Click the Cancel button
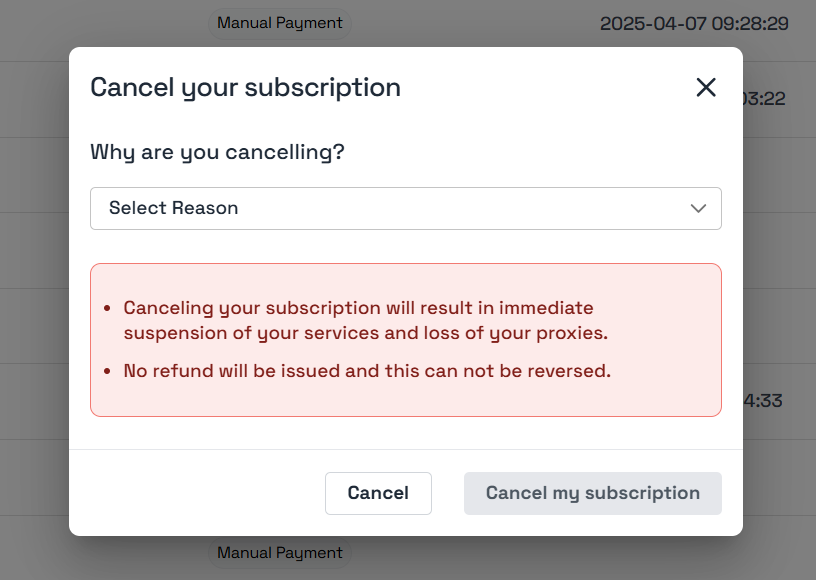Screen dimensions: 816x580 point(378,493)
